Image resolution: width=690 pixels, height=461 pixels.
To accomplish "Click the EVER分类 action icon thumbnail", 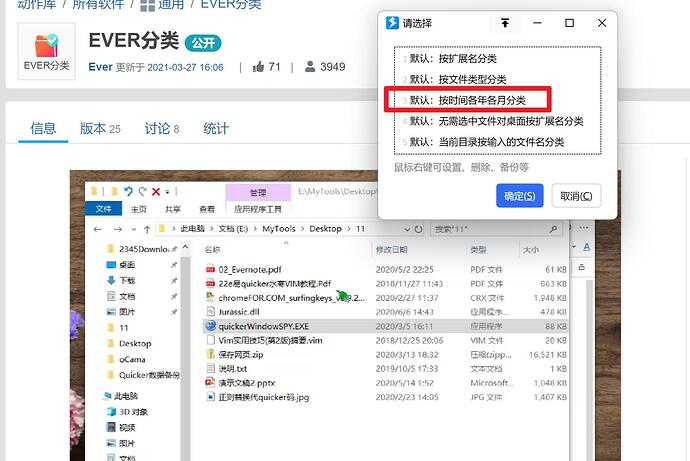I will (46, 51).
